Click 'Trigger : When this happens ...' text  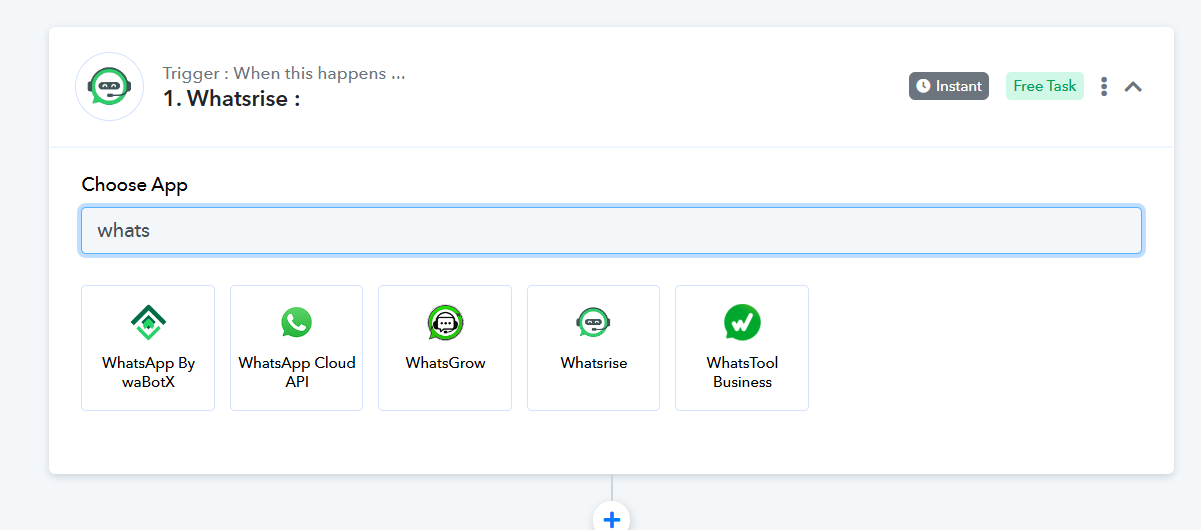click(x=284, y=73)
